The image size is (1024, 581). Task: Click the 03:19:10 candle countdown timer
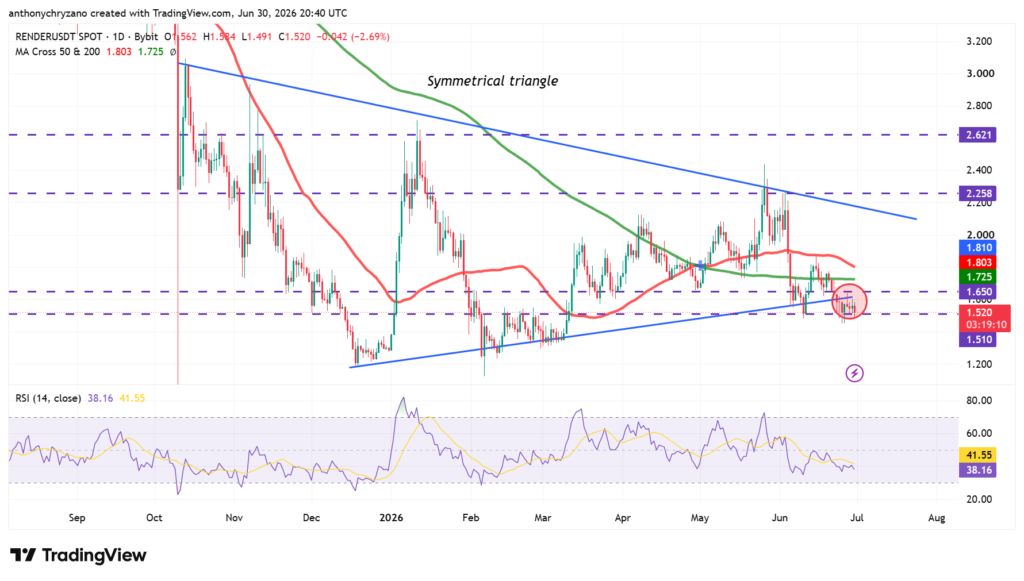tap(987, 324)
